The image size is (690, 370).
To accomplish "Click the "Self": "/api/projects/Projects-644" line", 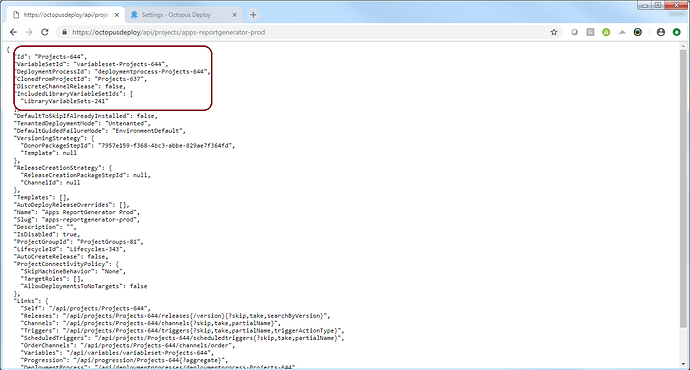I will (86, 308).
